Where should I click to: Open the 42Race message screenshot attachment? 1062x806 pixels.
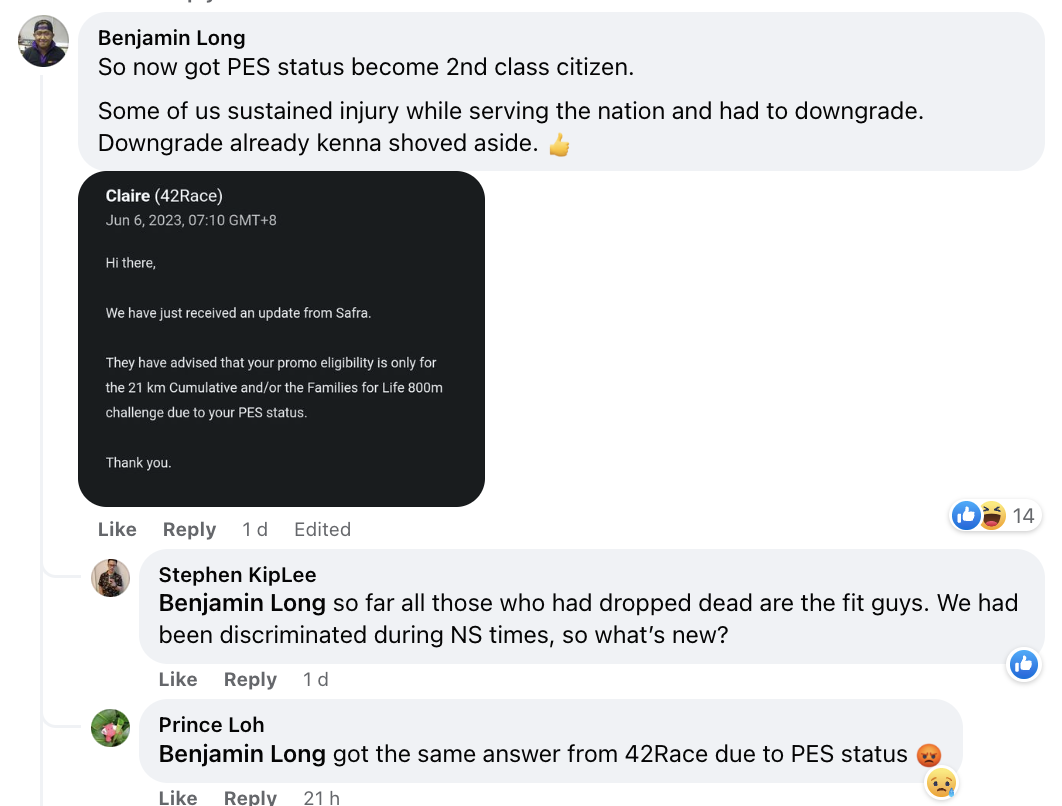[281, 339]
